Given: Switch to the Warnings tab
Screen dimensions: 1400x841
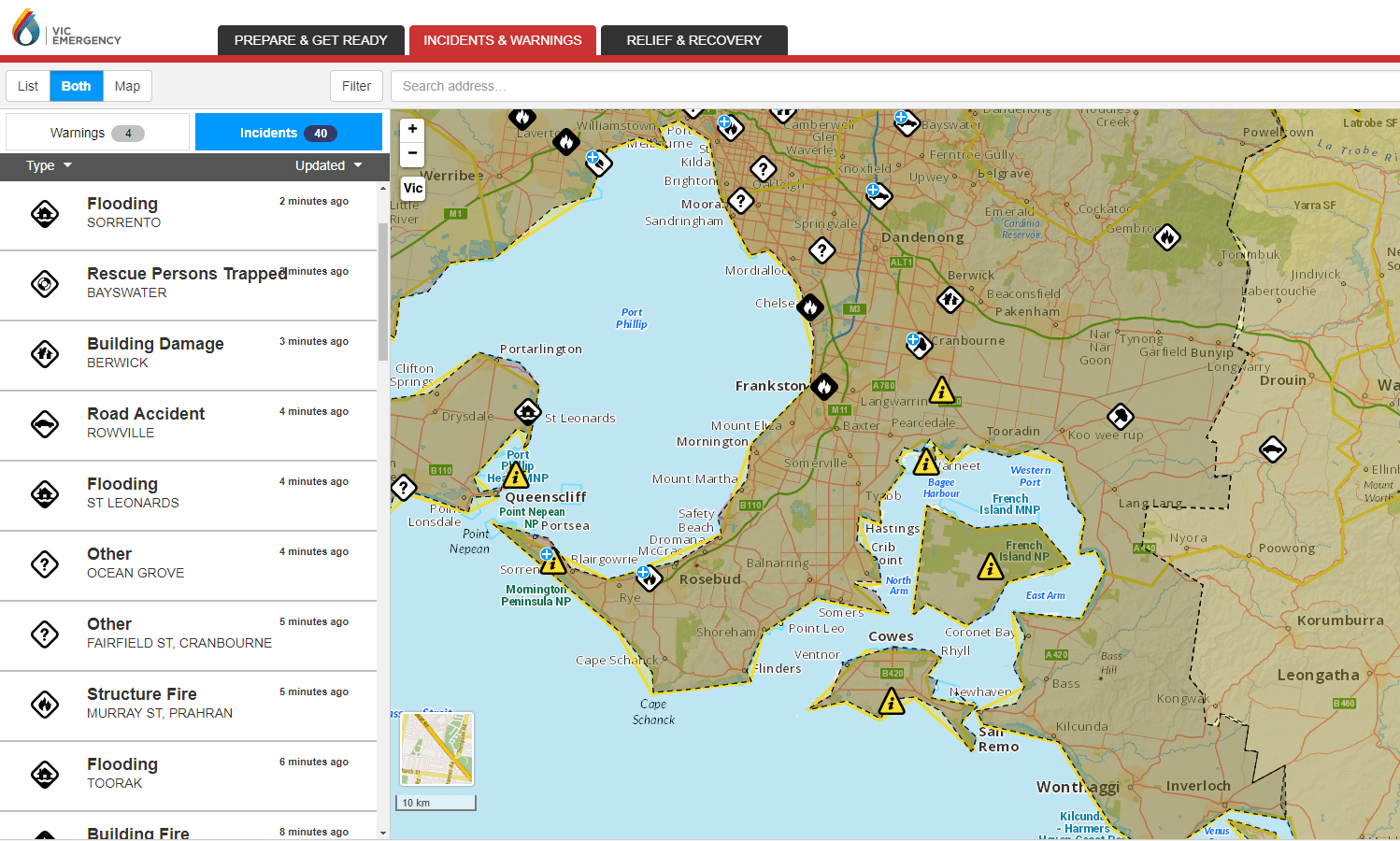Looking at the screenshot, I should (97, 133).
